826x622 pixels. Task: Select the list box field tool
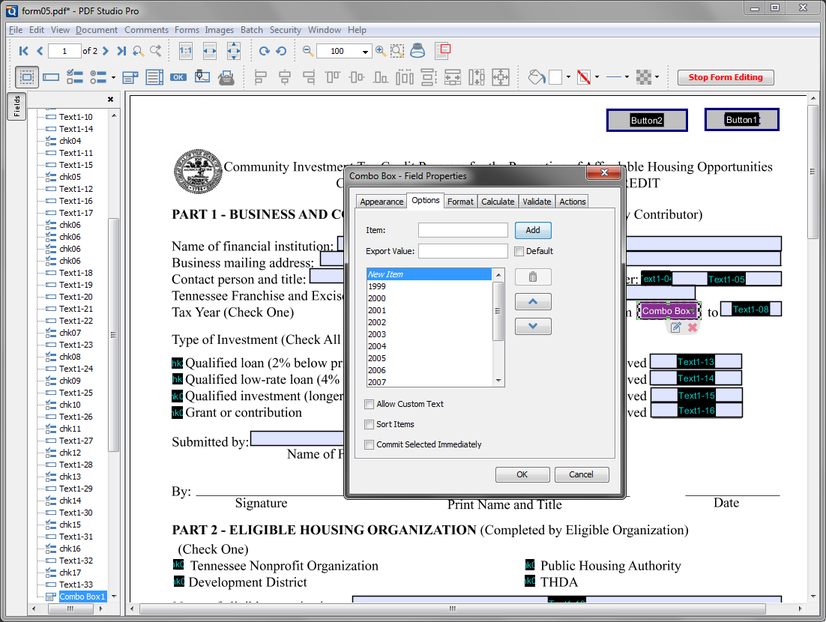point(154,77)
